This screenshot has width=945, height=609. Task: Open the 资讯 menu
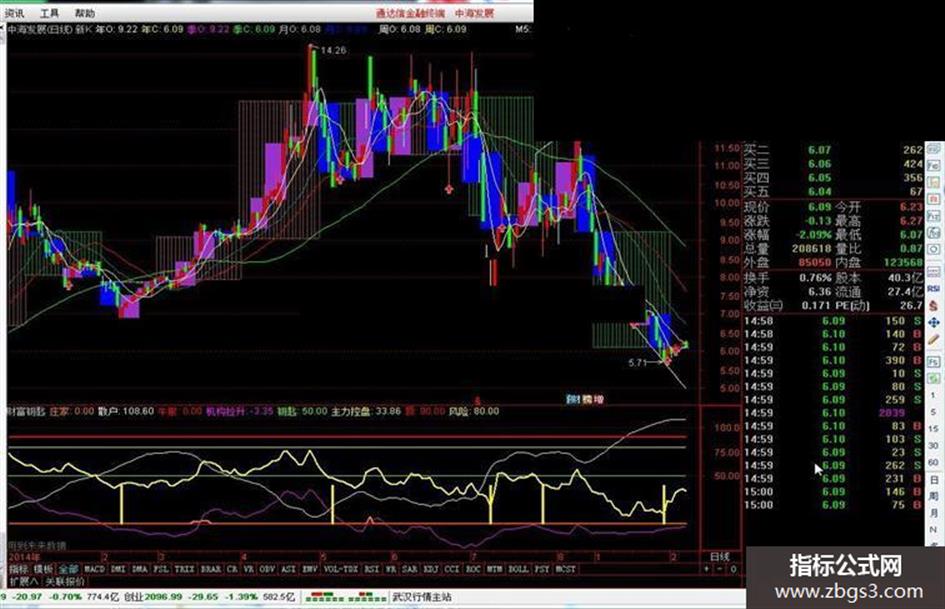point(14,13)
